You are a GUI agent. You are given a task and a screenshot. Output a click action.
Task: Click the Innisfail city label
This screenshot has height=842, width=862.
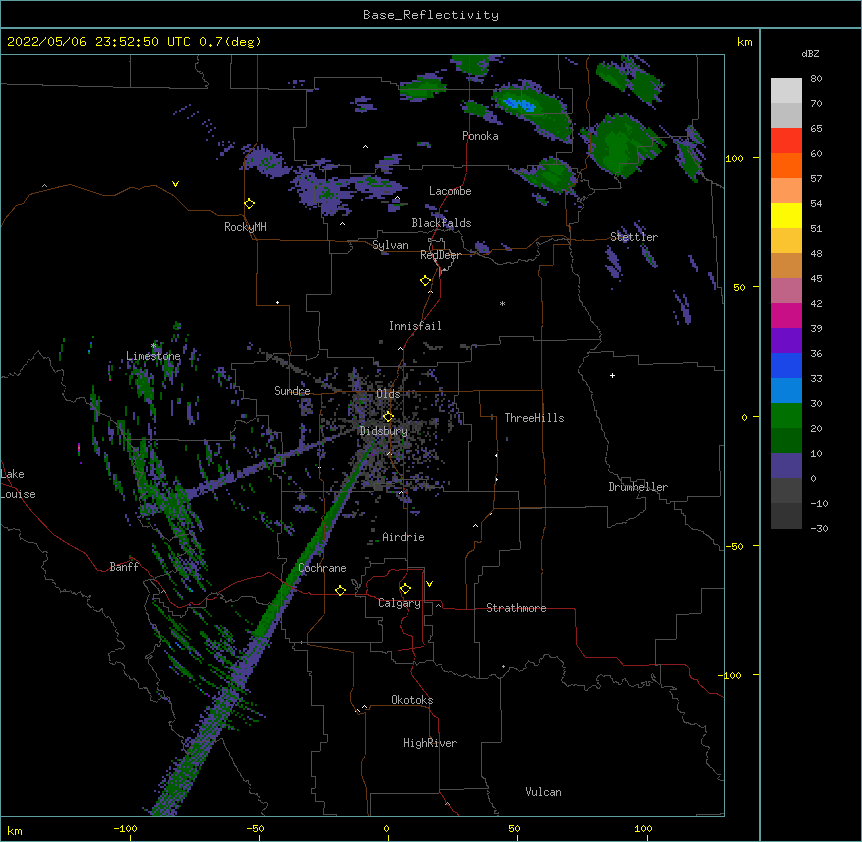click(415, 326)
